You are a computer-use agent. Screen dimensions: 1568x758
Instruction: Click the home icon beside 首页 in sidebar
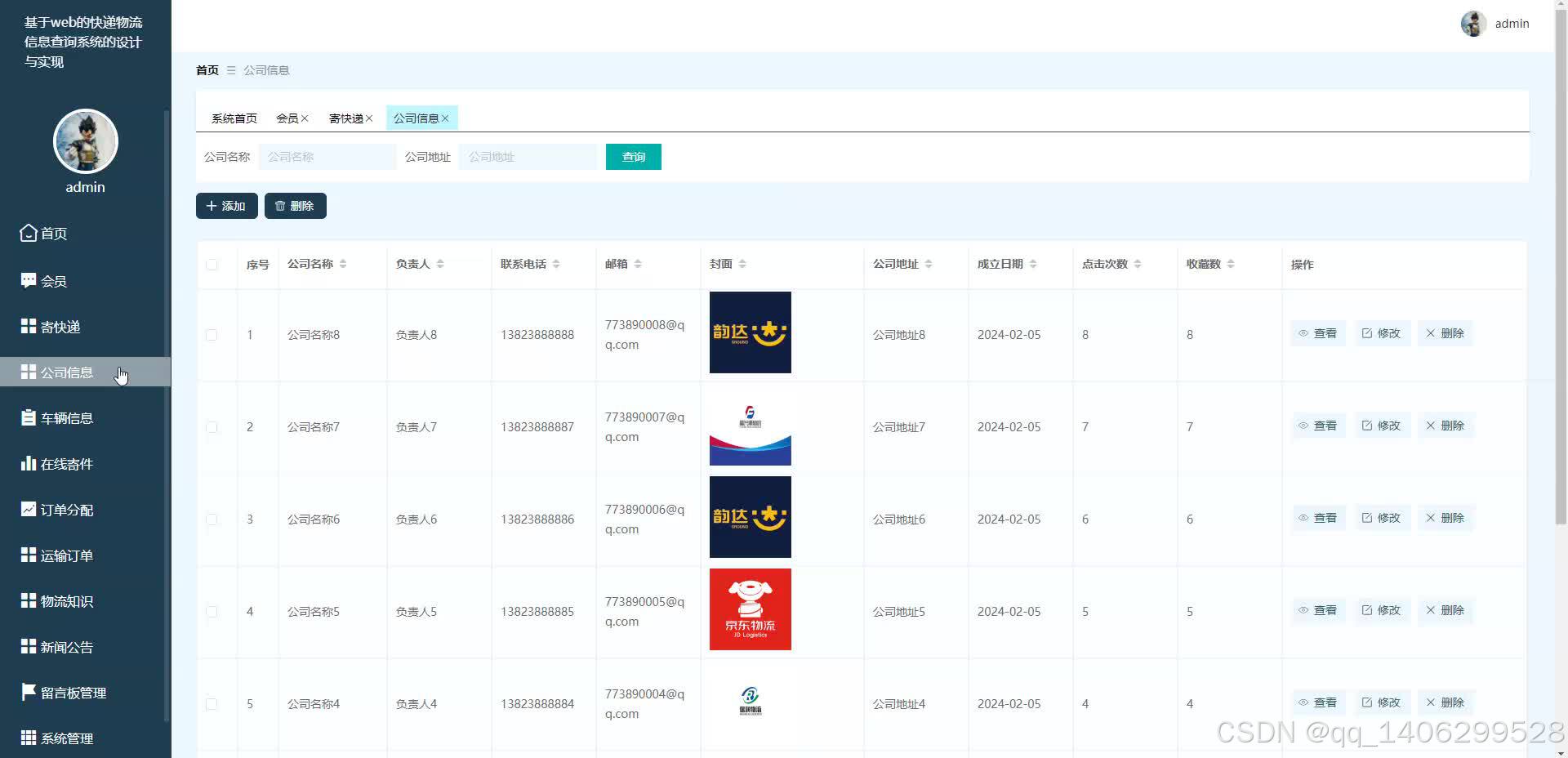tap(29, 233)
